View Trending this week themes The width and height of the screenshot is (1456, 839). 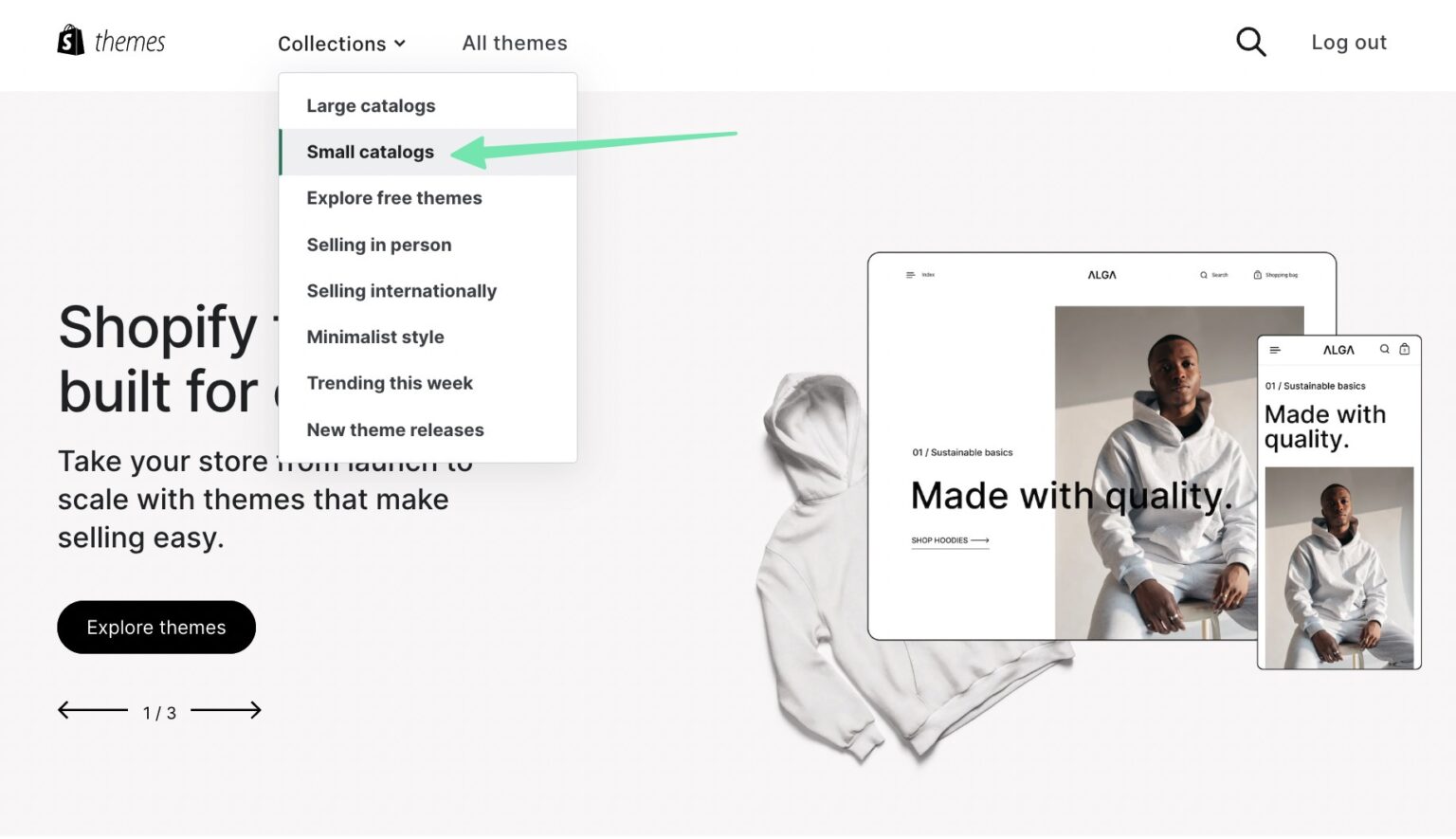[x=389, y=383]
